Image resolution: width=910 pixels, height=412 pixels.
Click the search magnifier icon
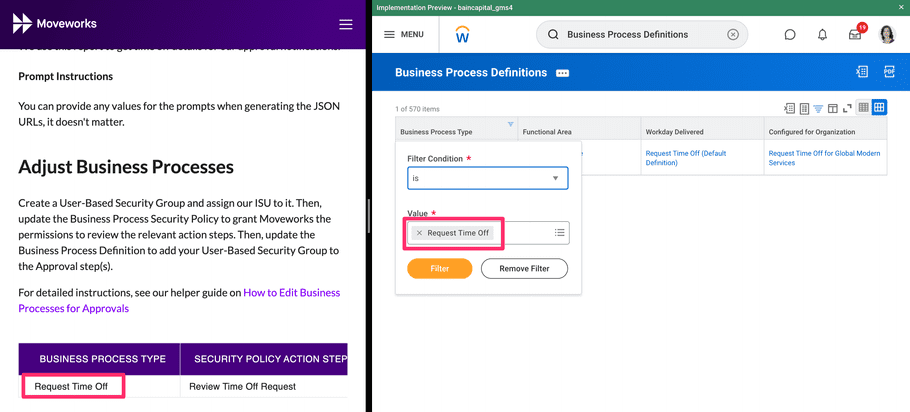click(553, 34)
